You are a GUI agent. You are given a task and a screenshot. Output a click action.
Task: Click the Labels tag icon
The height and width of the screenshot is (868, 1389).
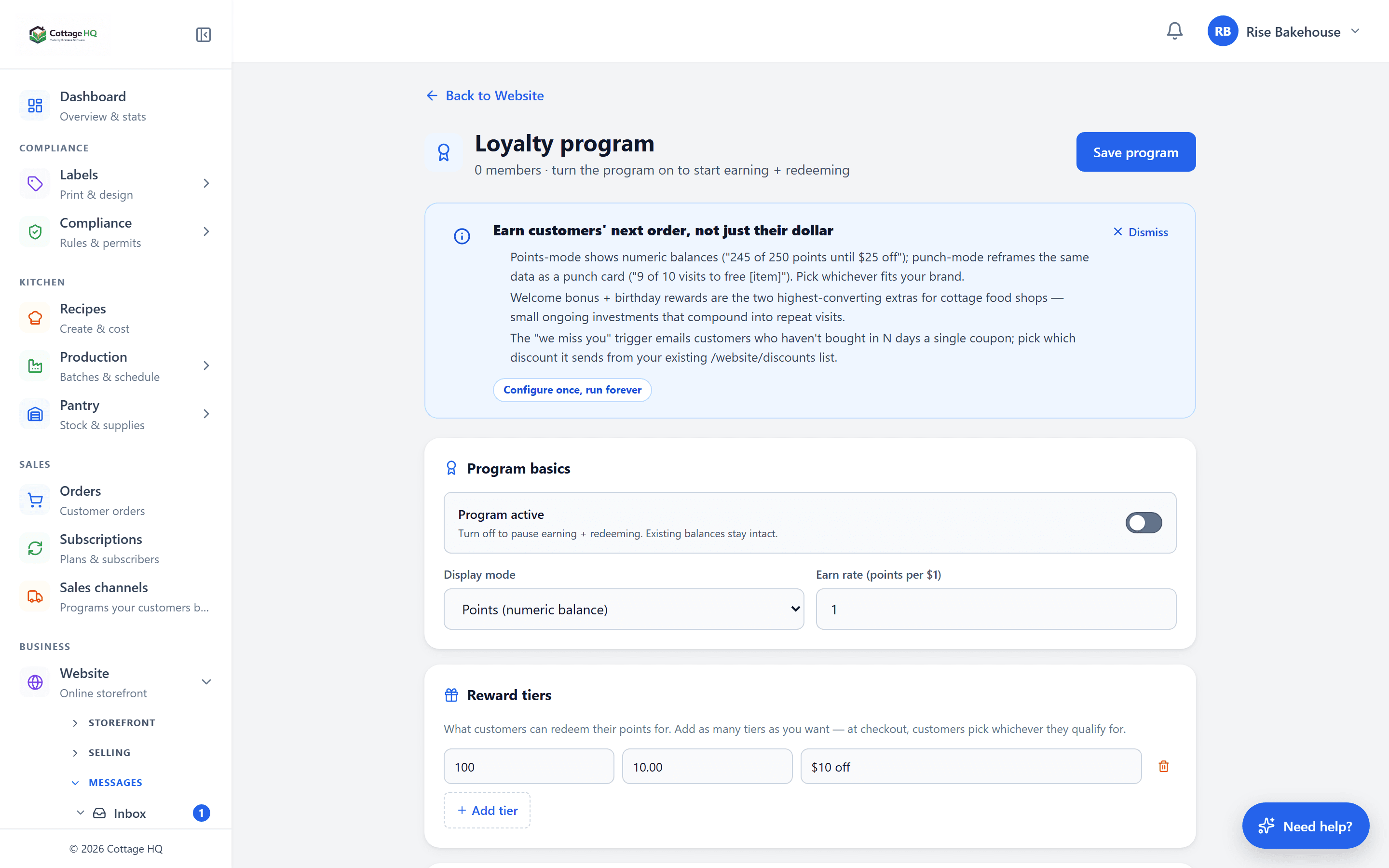point(35,184)
